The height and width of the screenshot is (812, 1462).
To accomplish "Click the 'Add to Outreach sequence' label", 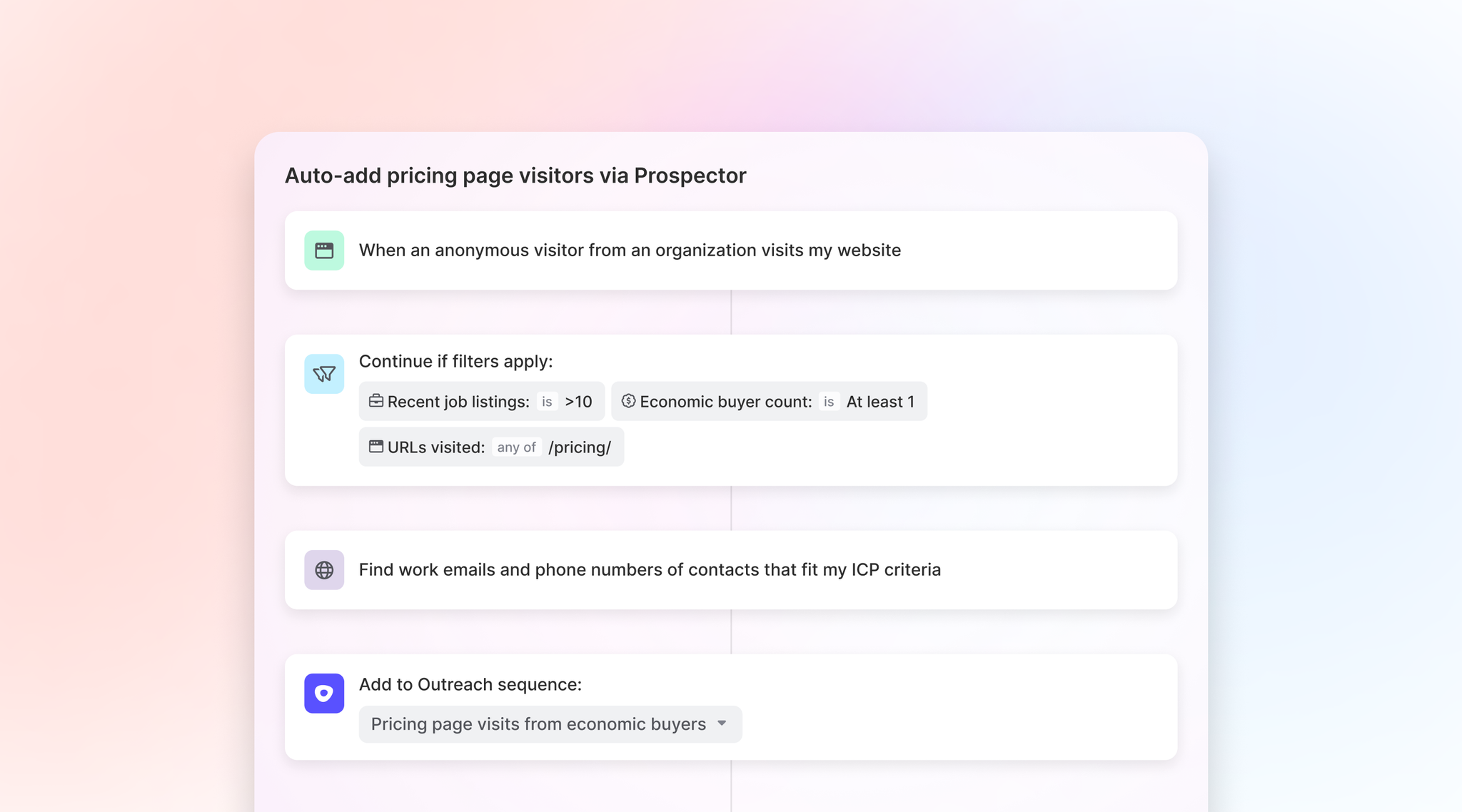I will [x=470, y=684].
